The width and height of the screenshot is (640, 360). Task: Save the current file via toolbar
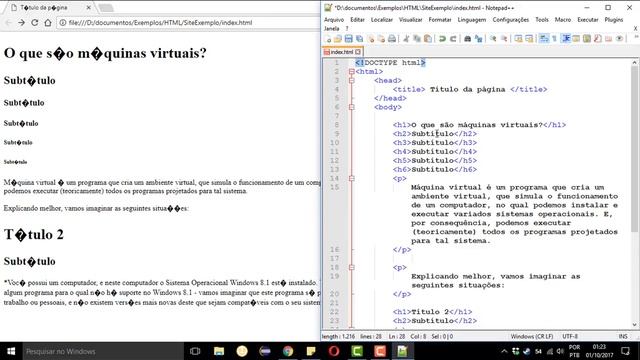click(x=349, y=39)
